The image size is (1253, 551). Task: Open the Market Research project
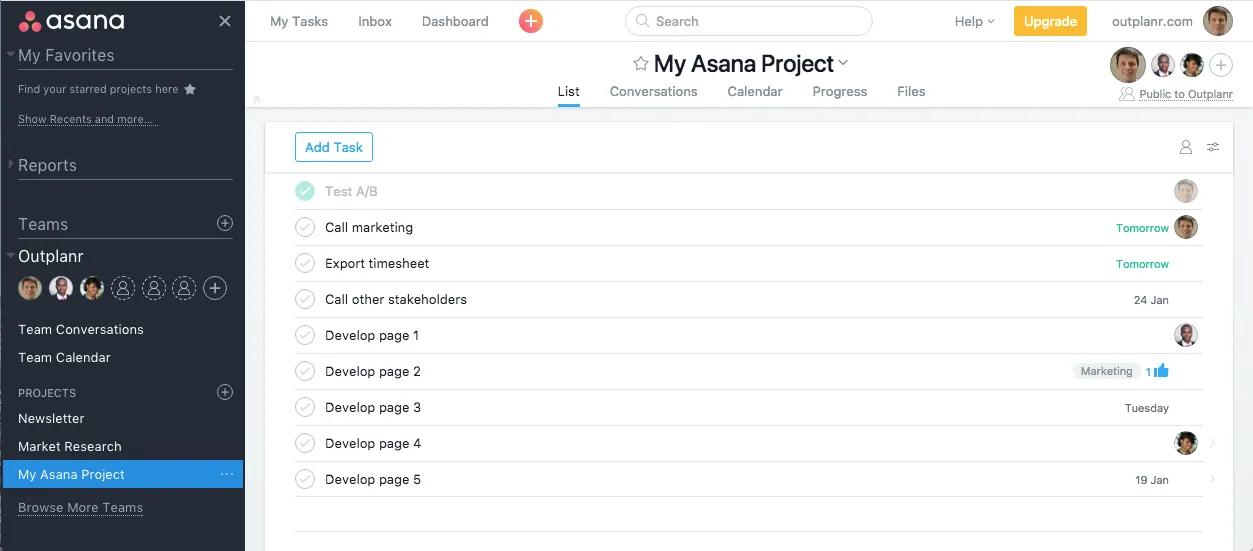pos(70,446)
